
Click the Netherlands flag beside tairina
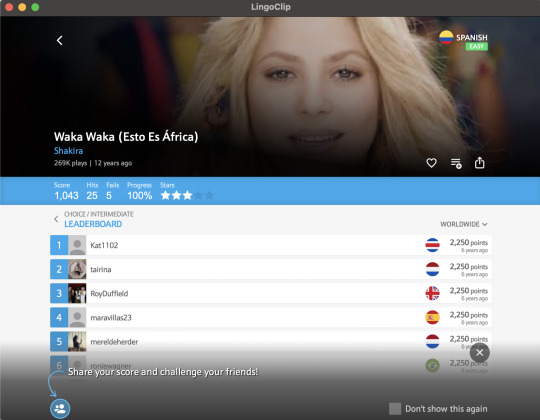click(x=432, y=269)
